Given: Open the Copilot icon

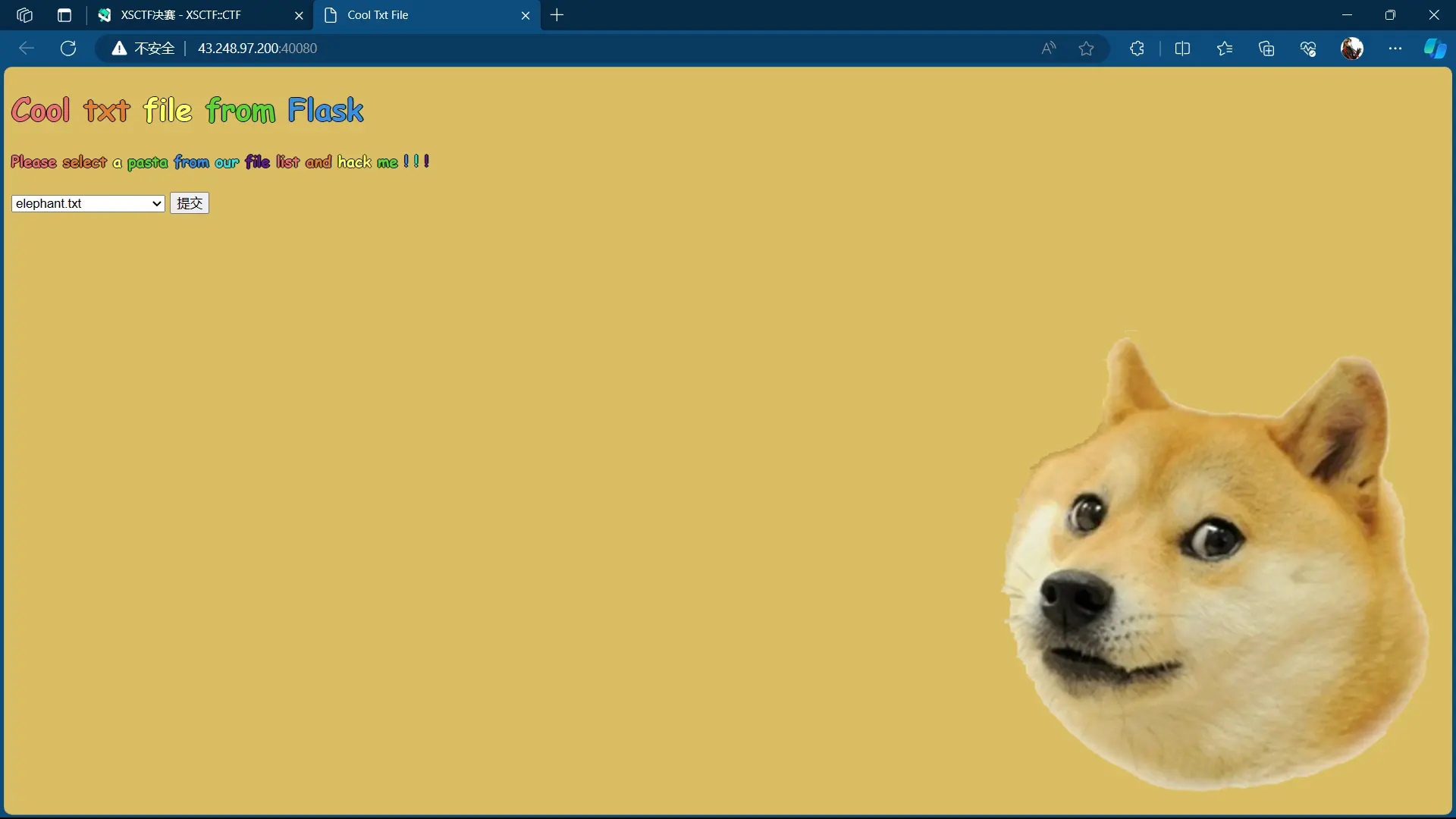Looking at the screenshot, I should (1435, 48).
